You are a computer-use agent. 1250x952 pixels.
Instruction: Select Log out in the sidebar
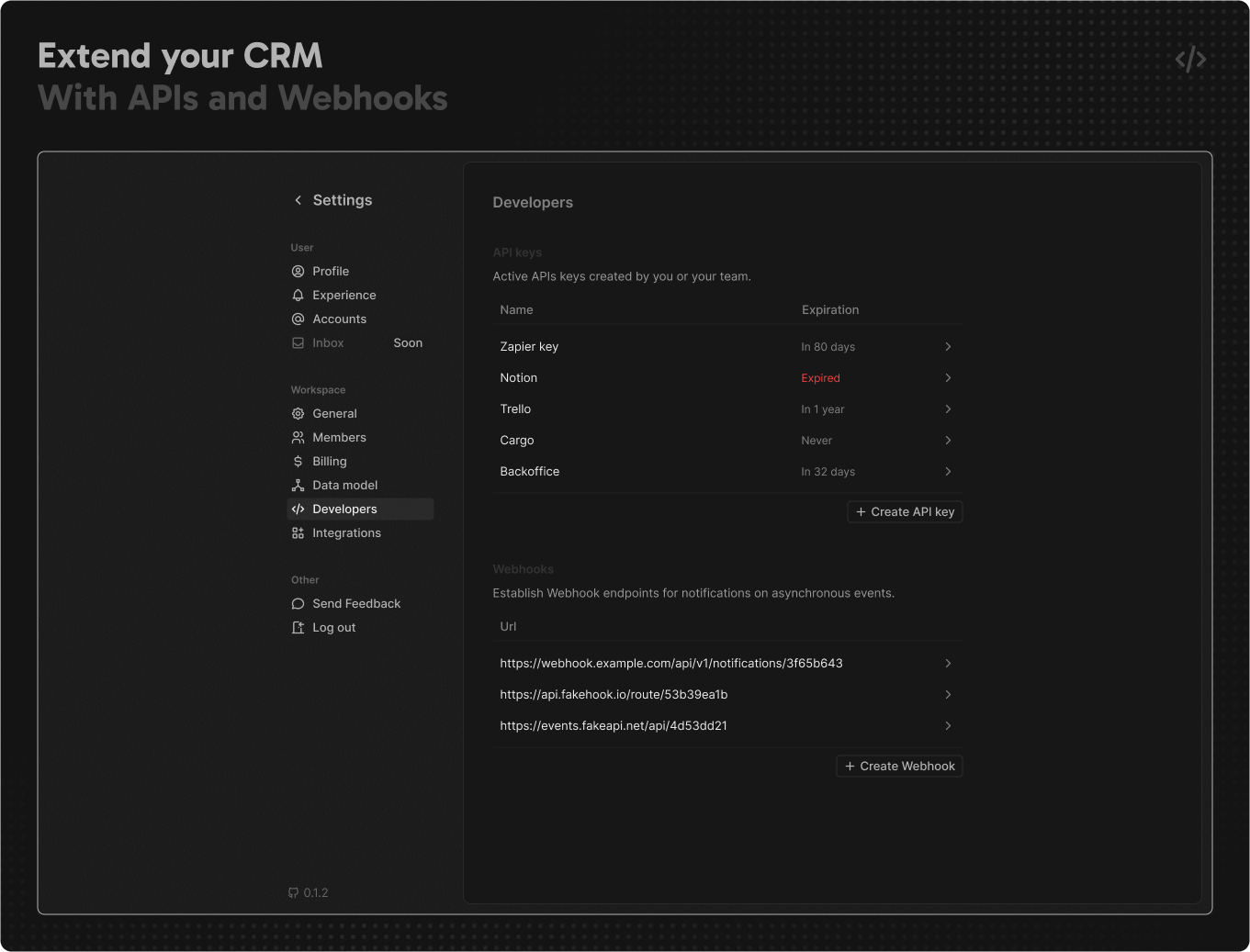coord(333,628)
